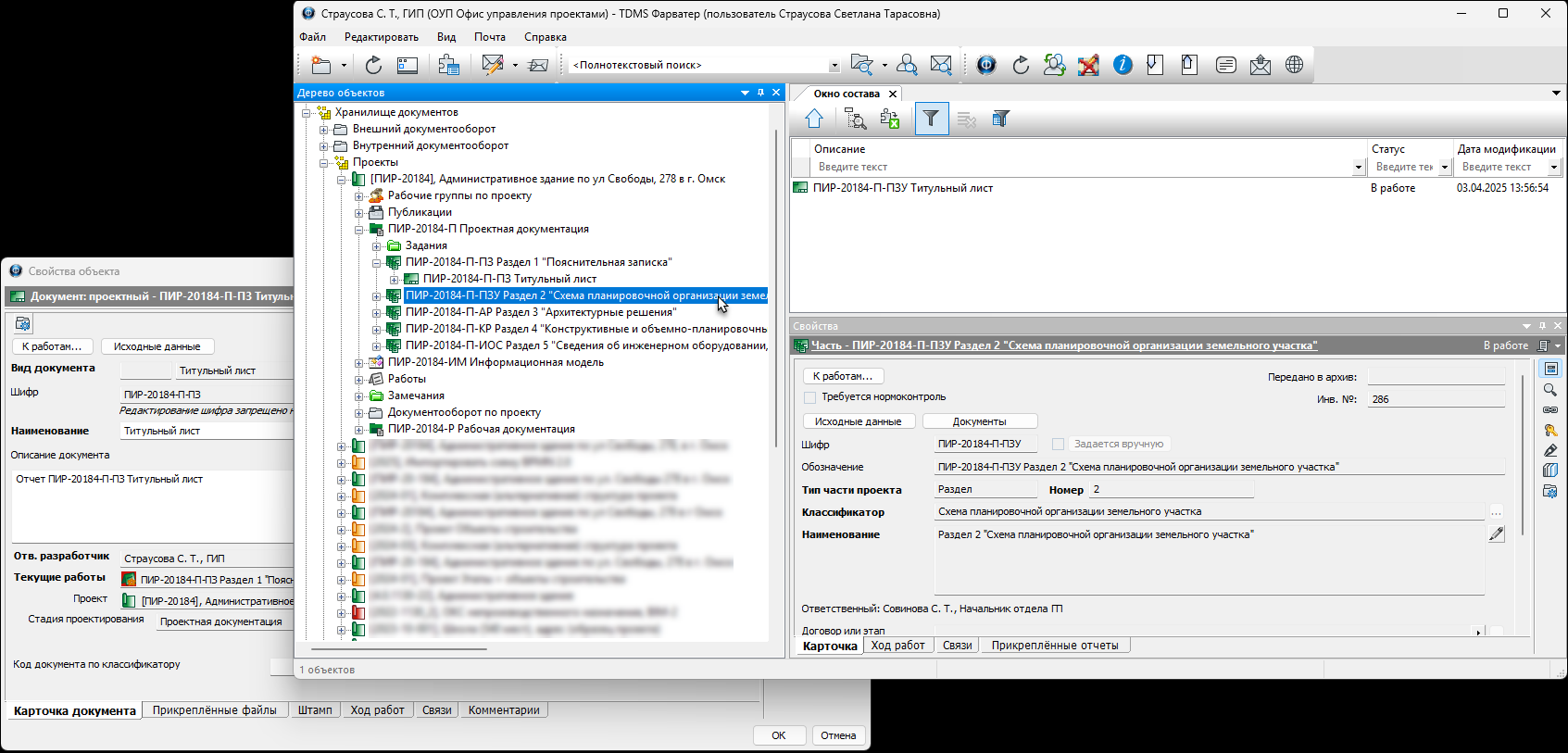Click the Документы button
Screen dimensions: 1568x753
(979, 421)
